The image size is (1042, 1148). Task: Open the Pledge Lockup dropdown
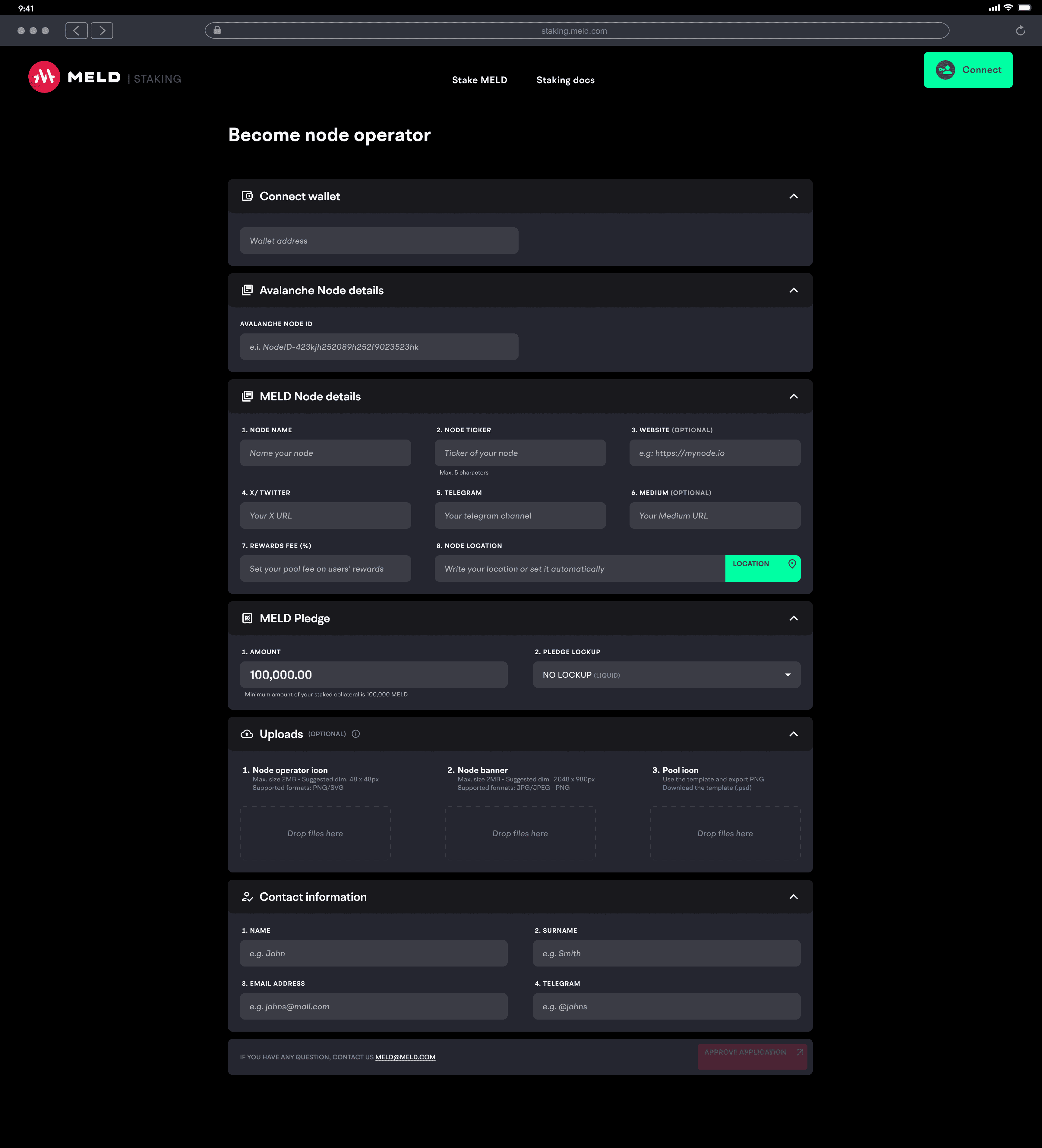coord(666,675)
